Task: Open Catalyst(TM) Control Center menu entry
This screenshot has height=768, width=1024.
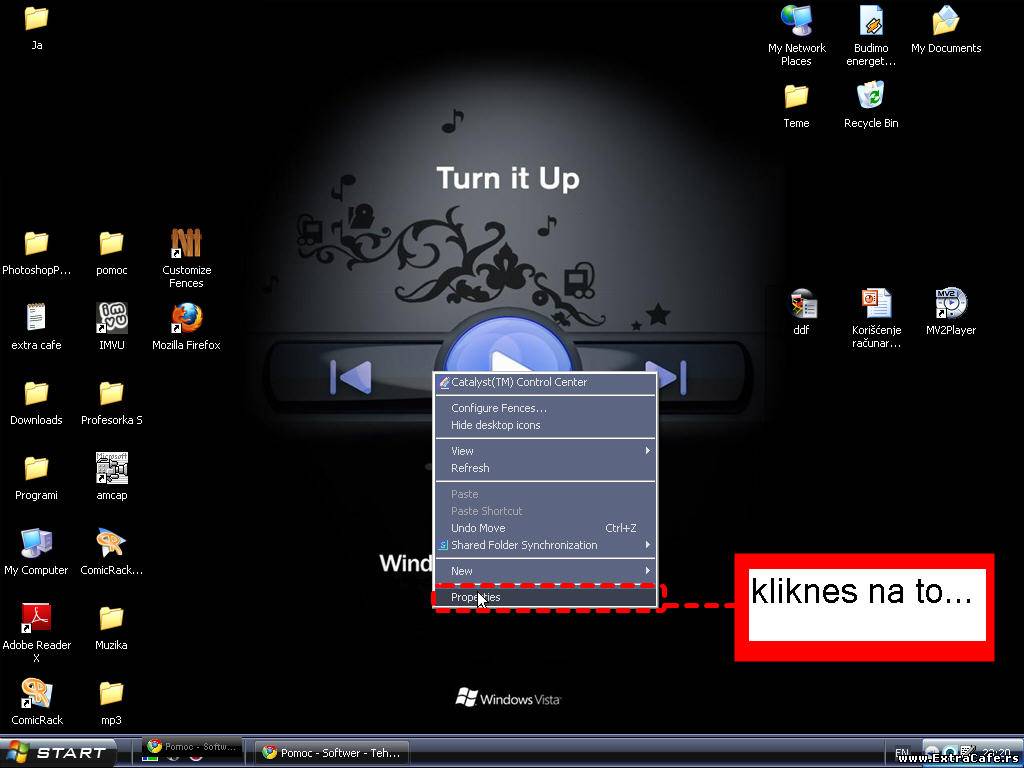Action: (x=518, y=382)
